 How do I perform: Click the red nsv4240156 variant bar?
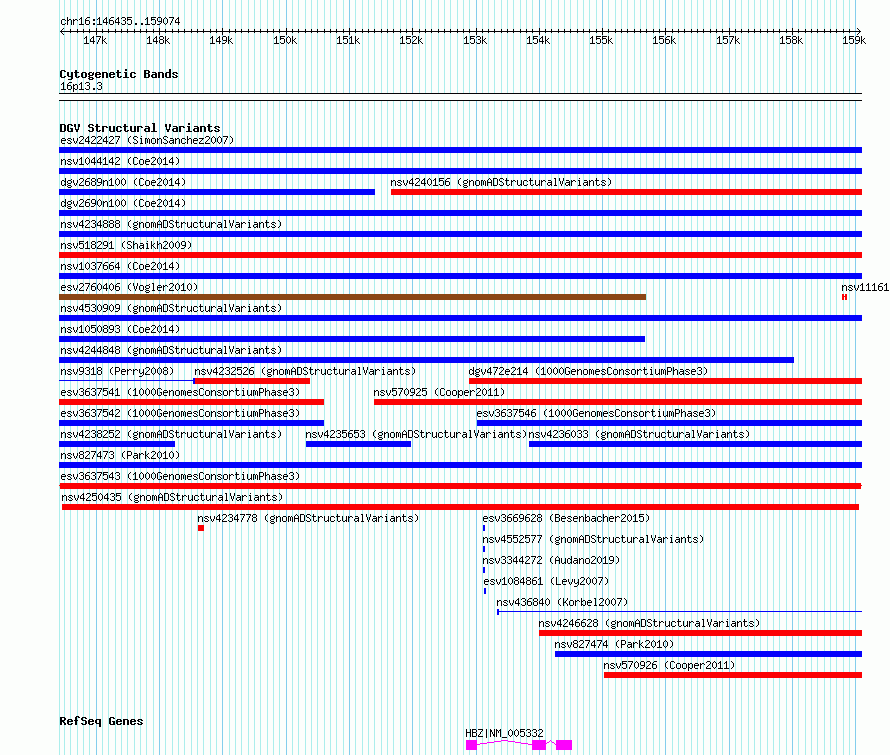[627, 192]
